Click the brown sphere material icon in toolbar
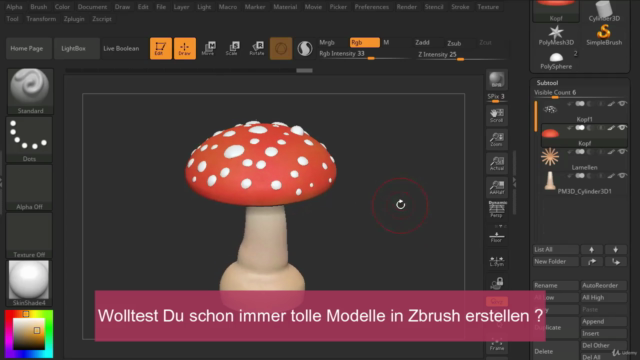640x360 pixels. coord(281,49)
